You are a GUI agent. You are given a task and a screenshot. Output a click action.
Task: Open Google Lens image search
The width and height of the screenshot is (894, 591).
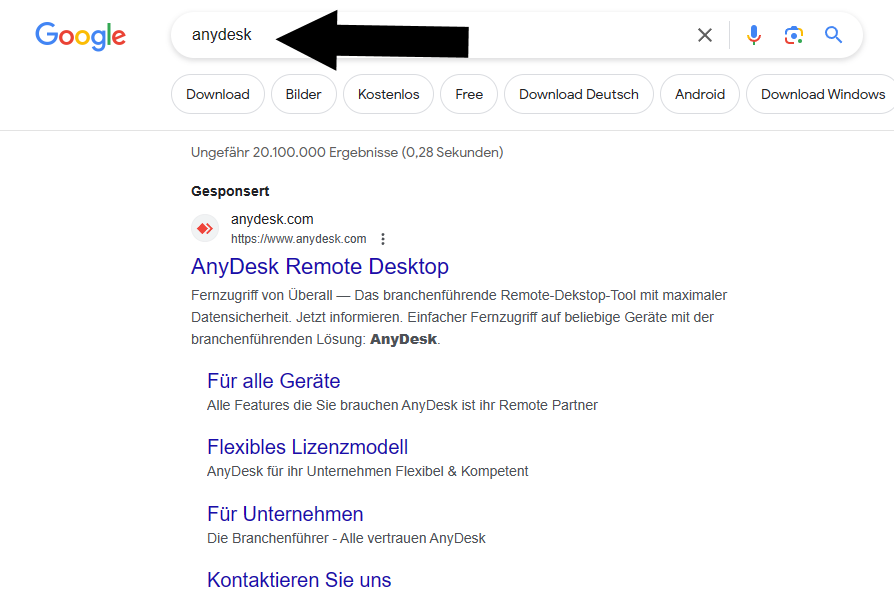(x=794, y=35)
